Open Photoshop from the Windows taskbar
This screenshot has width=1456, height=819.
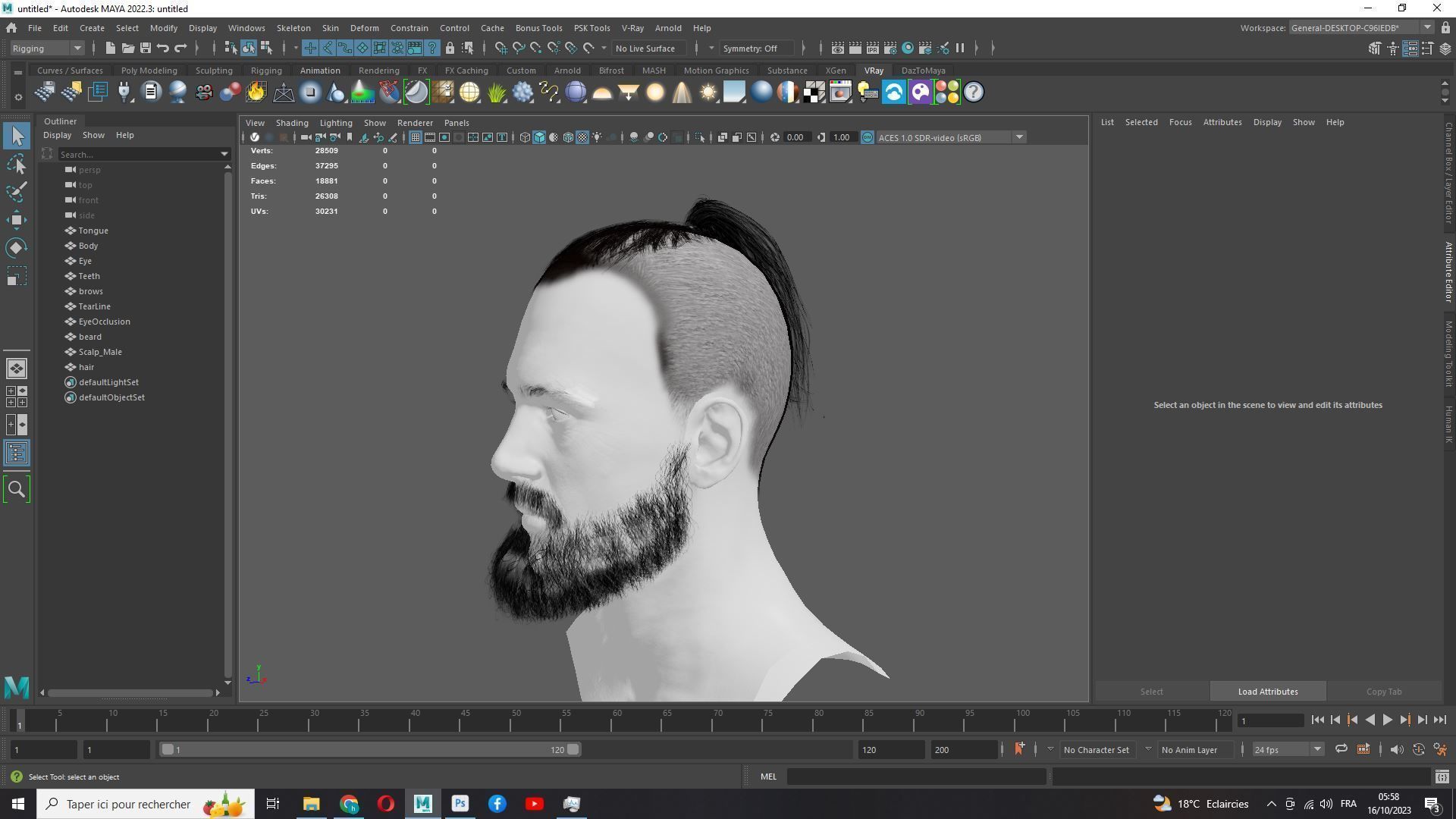pos(460,804)
